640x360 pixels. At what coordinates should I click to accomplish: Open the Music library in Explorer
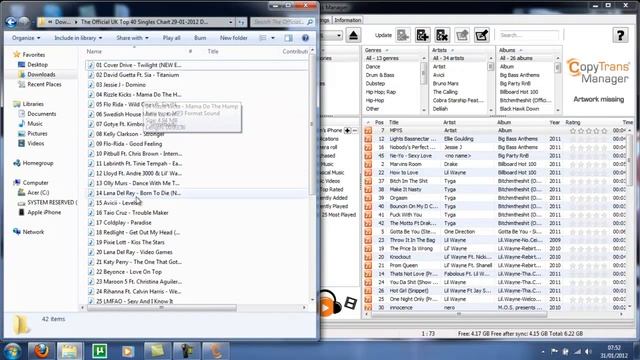tap(35, 124)
